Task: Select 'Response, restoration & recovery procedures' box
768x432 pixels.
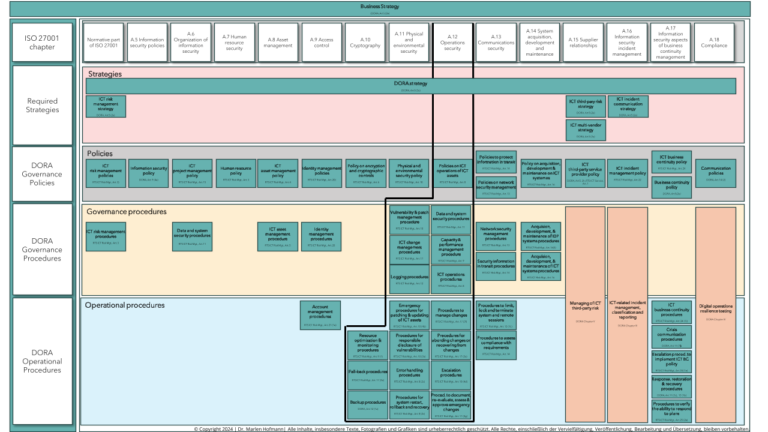Action: point(672,386)
